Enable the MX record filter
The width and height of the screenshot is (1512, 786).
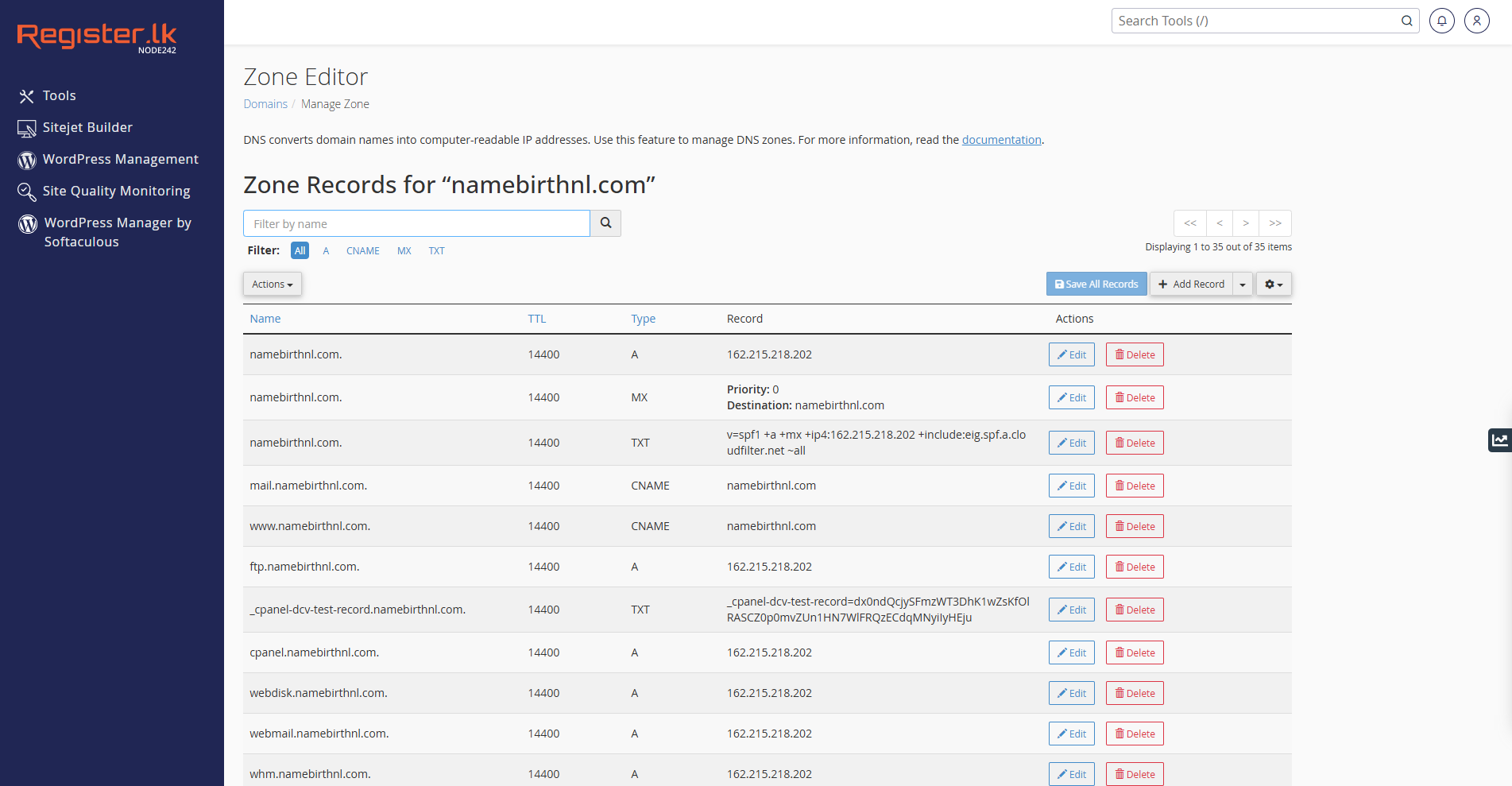click(x=404, y=250)
